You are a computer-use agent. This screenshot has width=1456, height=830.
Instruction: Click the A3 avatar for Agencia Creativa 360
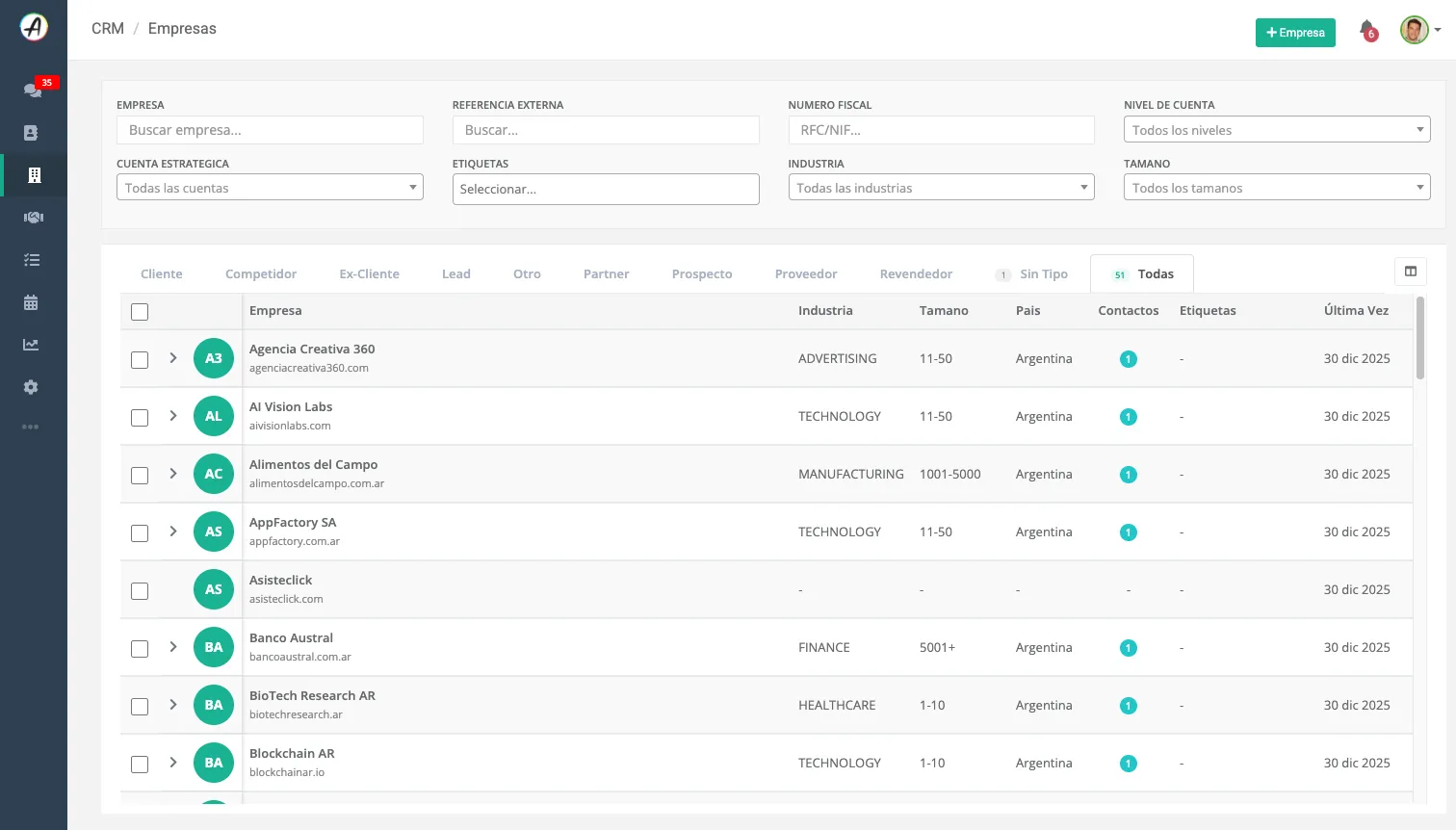tap(214, 358)
